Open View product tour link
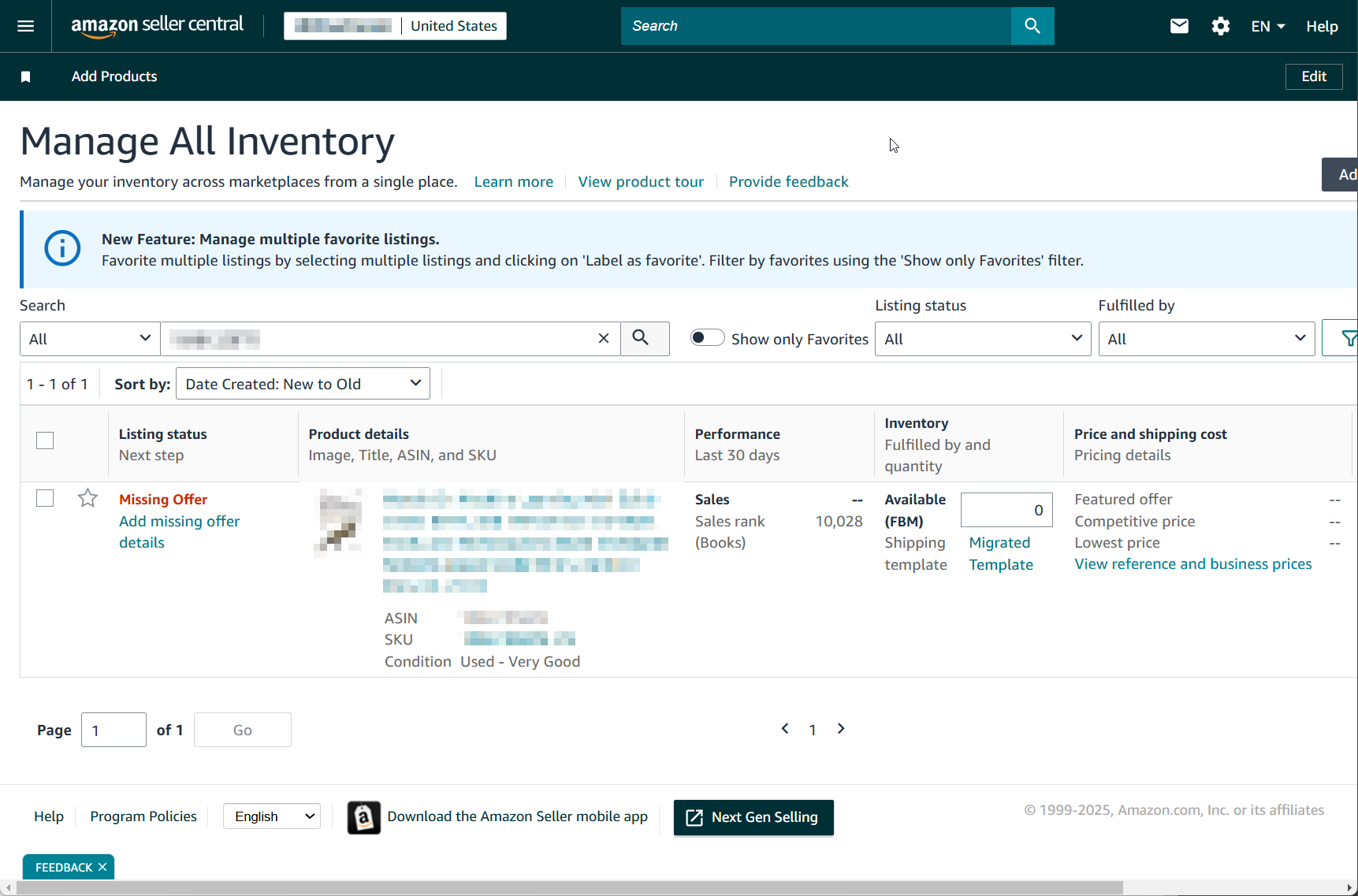1358x896 pixels. 641,182
